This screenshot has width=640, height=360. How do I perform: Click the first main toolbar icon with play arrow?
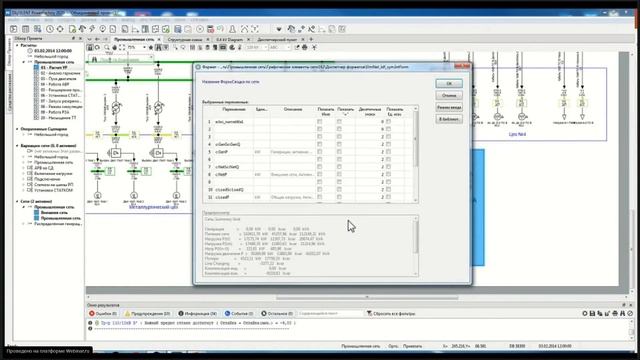click(13, 29)
